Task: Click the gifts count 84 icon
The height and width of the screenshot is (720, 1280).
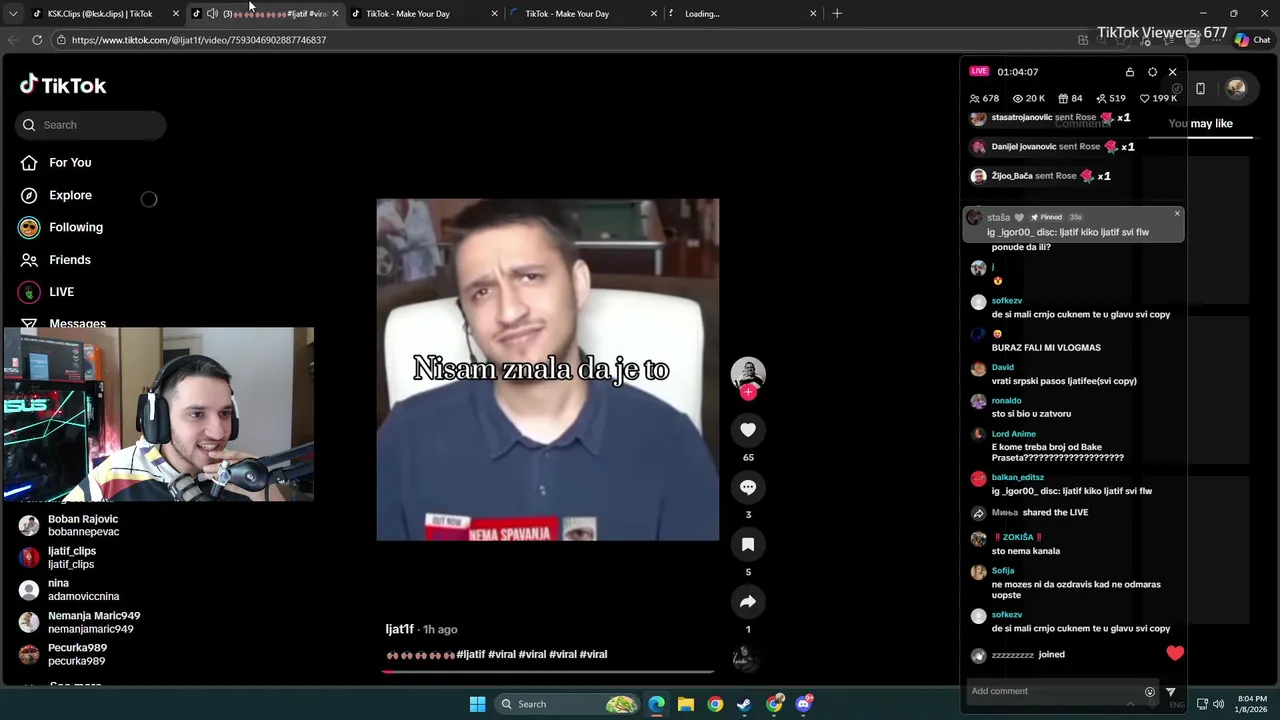Action: pos(1063,98)
